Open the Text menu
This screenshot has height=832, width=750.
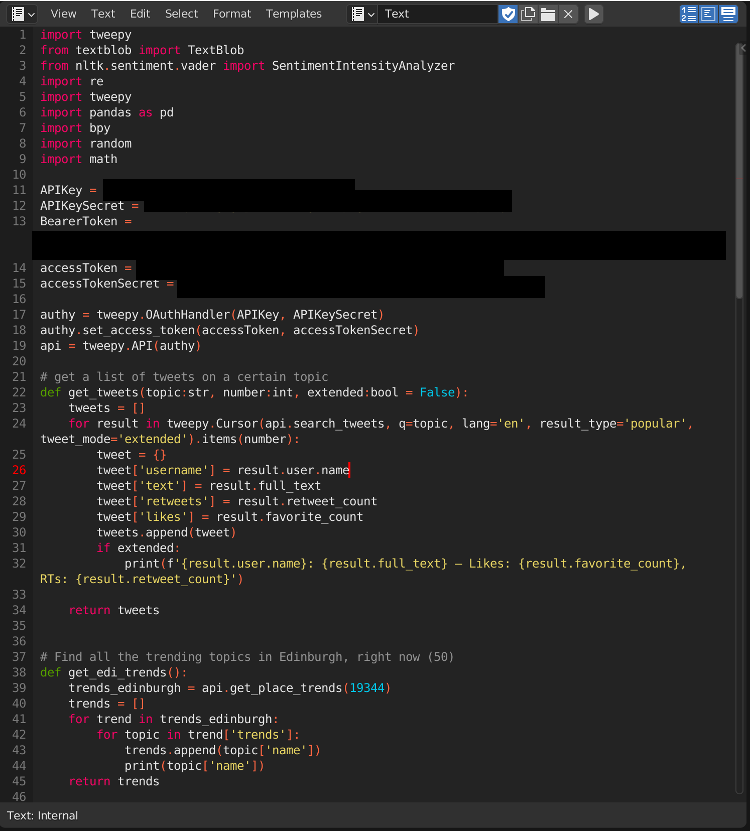tap(103, 14)
